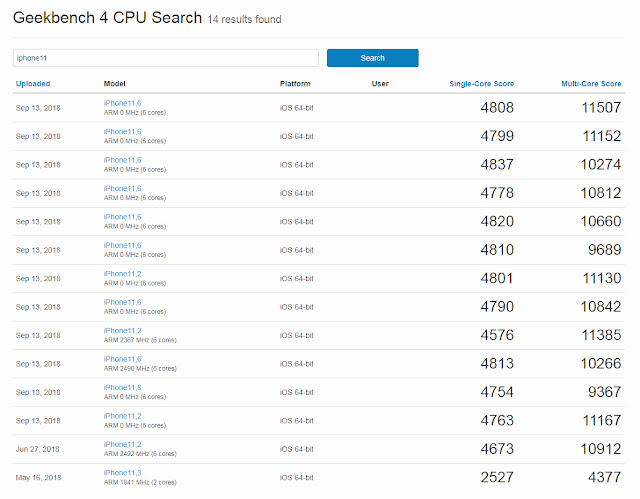640x499 pixels.
Task: Open the iPhone11,2 result scoring 4576
Action: [x=122, y=330]
